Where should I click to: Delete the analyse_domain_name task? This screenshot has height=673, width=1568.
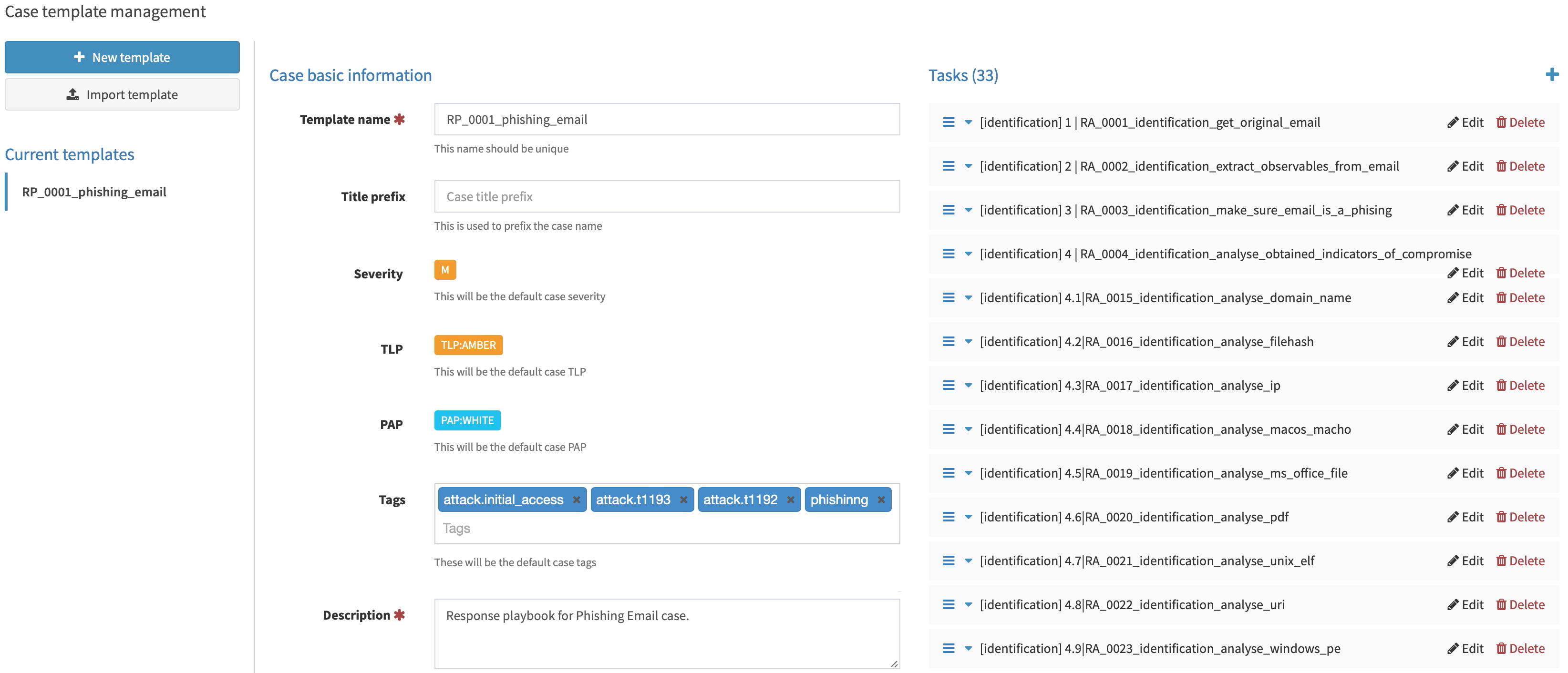[1520, 297]
